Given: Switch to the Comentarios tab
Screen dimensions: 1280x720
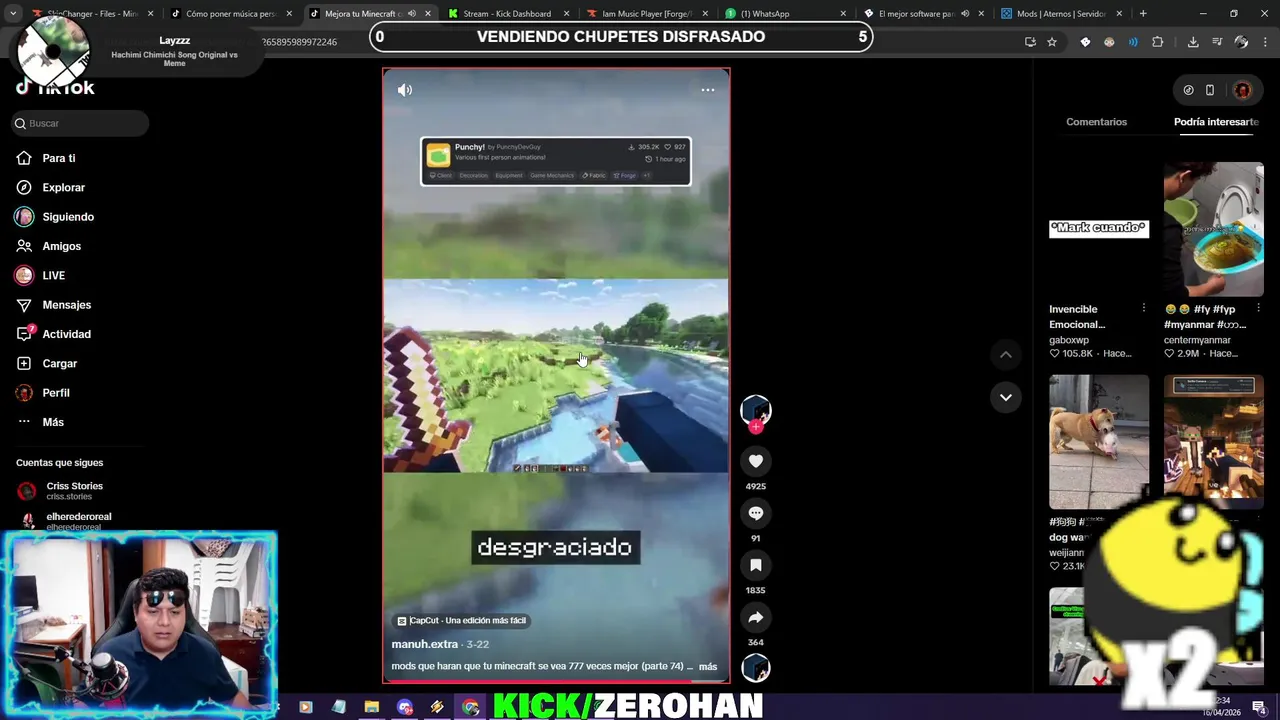Looking at the screenshot, I should pyautogui.click(x=1096, y=122).
